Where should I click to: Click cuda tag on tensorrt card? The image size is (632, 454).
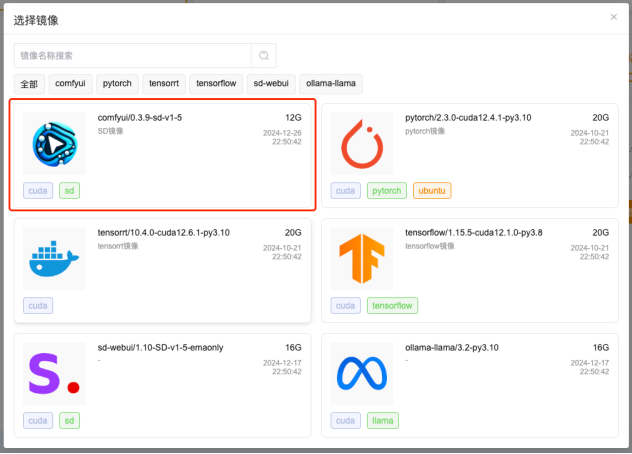point(38,306)
